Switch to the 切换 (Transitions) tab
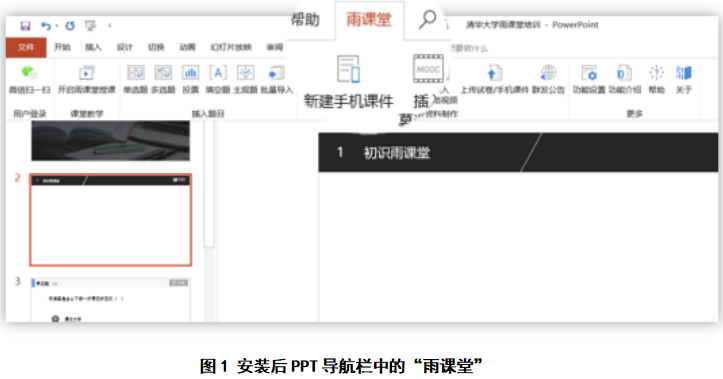Image resolution: width=723 pixels, height=379 pixels. coord(156,47)
